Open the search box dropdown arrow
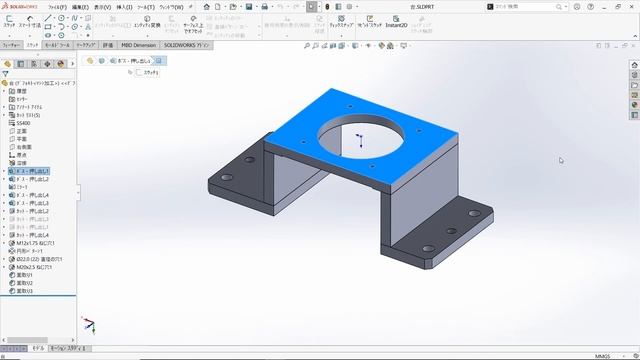The width and height of the screenshot is (640, 360). [x=565, y=7]
